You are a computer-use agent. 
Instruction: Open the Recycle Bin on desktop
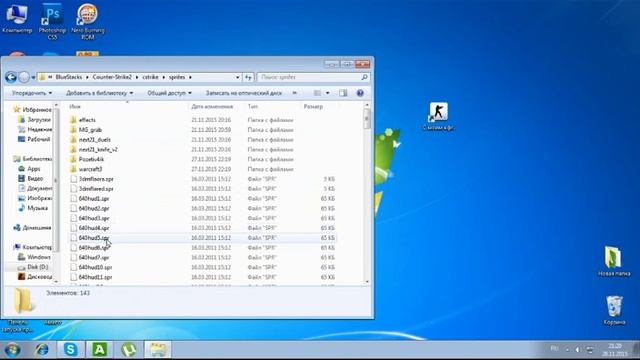click(x=614, y=310)
